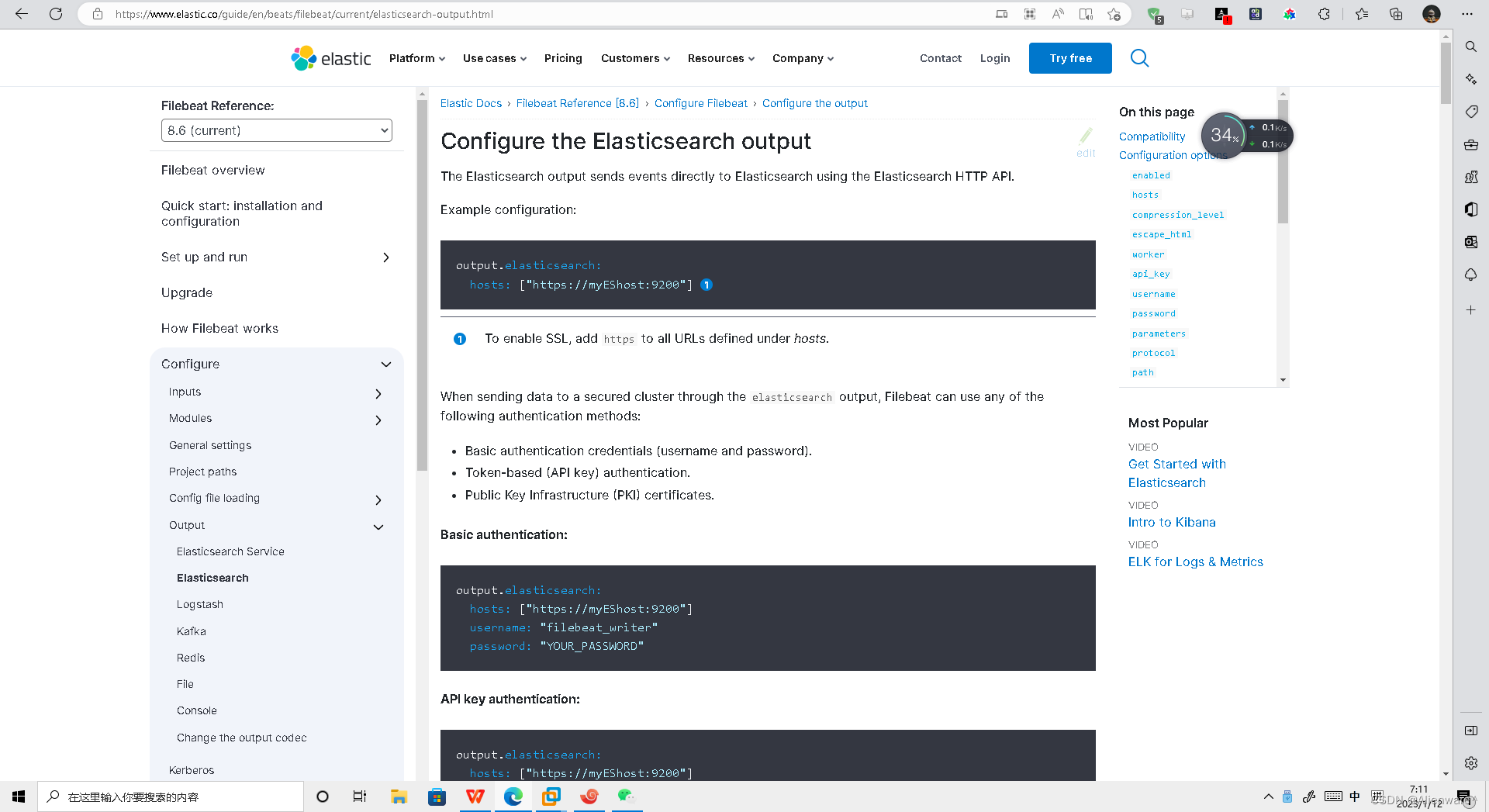Open the sidebar settings gear at the bottom
The image size is (1489, 812).
tap(1471, 763)
